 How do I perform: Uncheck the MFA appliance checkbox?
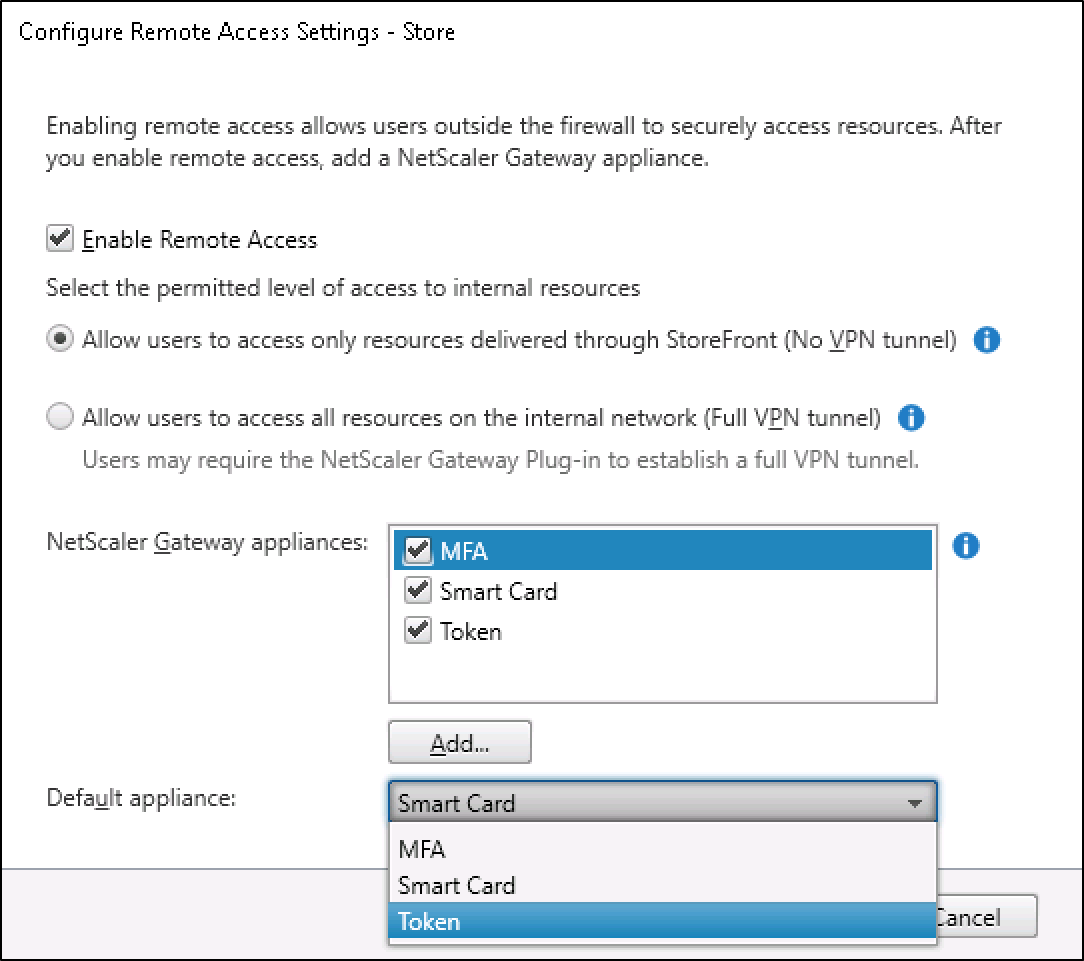point(418,550)
